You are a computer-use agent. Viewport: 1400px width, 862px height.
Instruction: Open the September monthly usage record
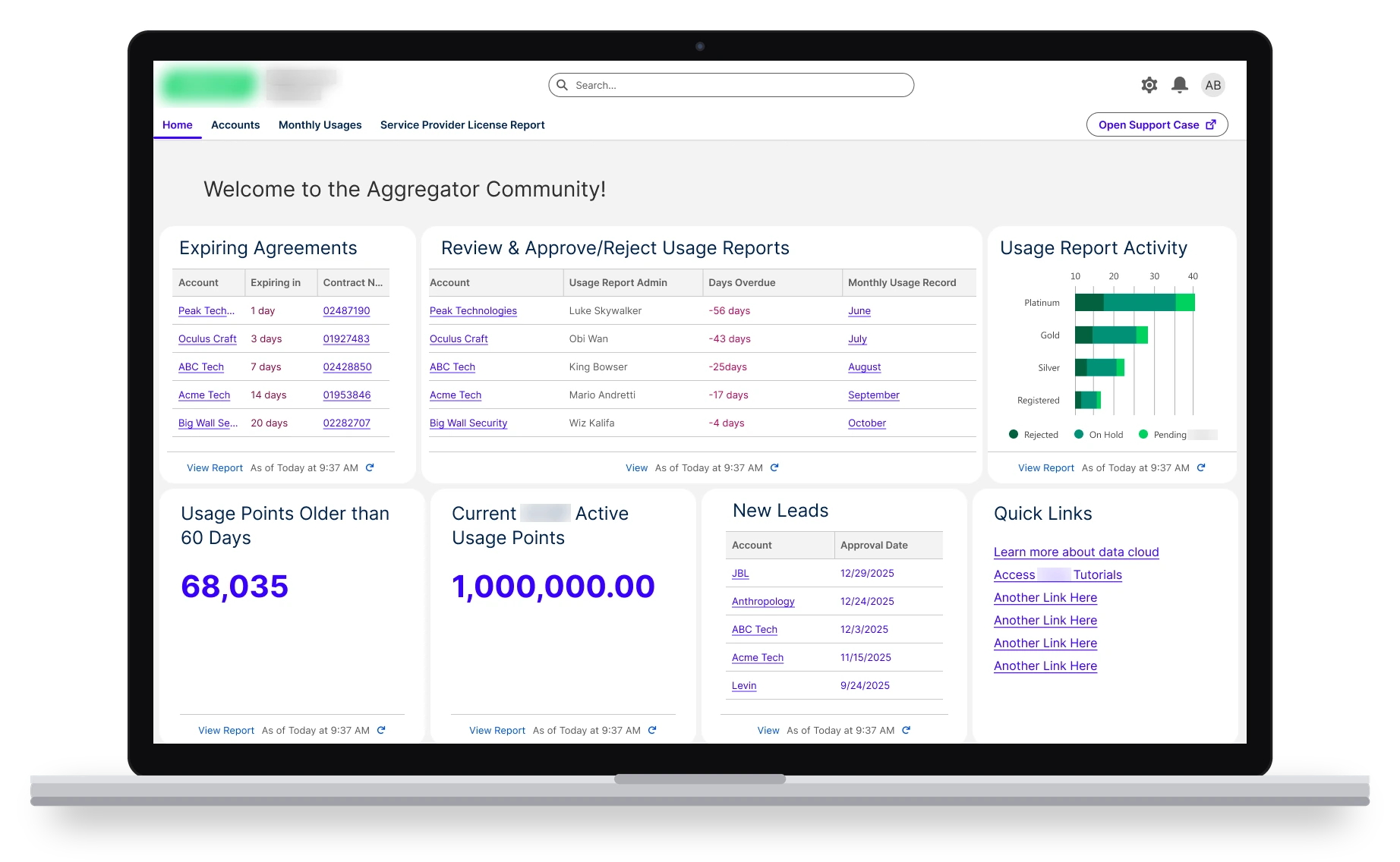click(874, 395)
